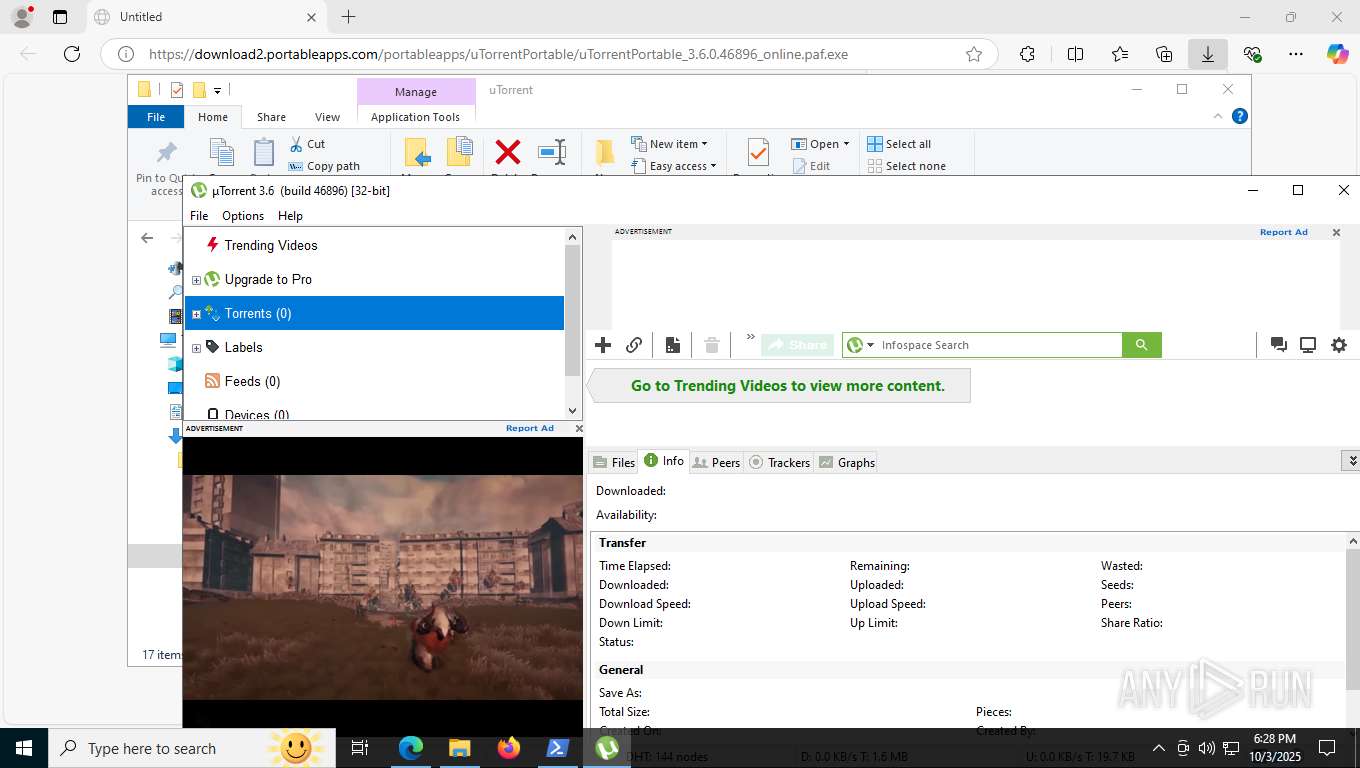
Task: Click Select all in Explorer ribbon
Action: pyautogui.click(x=899, y=144)
